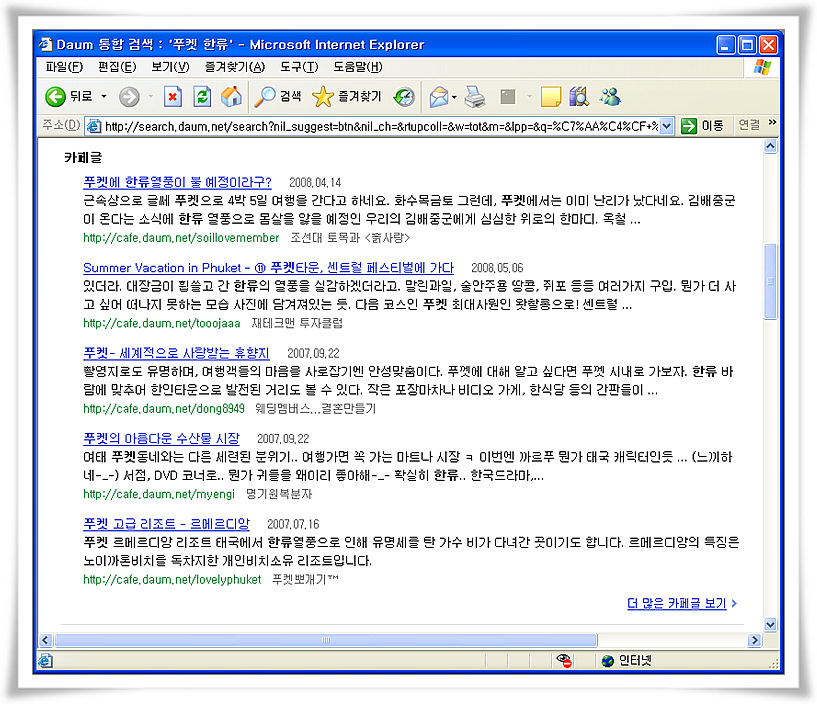Launch the Messenger people icon
This screenshot has height=704, width=817.
610,97
